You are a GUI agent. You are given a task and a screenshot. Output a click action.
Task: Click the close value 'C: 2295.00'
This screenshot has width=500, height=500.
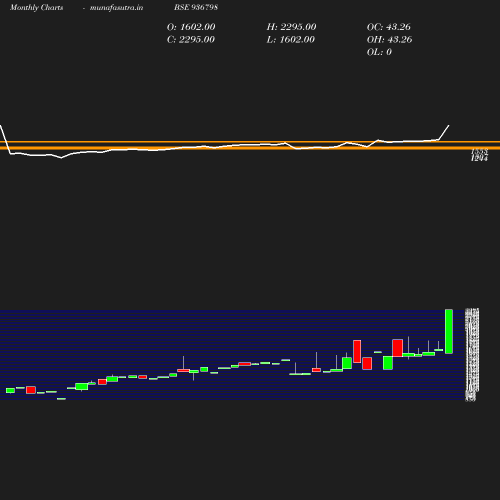(191, 39)
